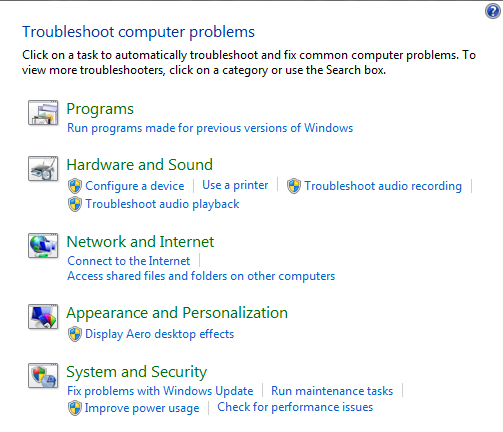Click the Programs category icon
Viewport: 503px width, 432px height.
(x=43, y=113)
